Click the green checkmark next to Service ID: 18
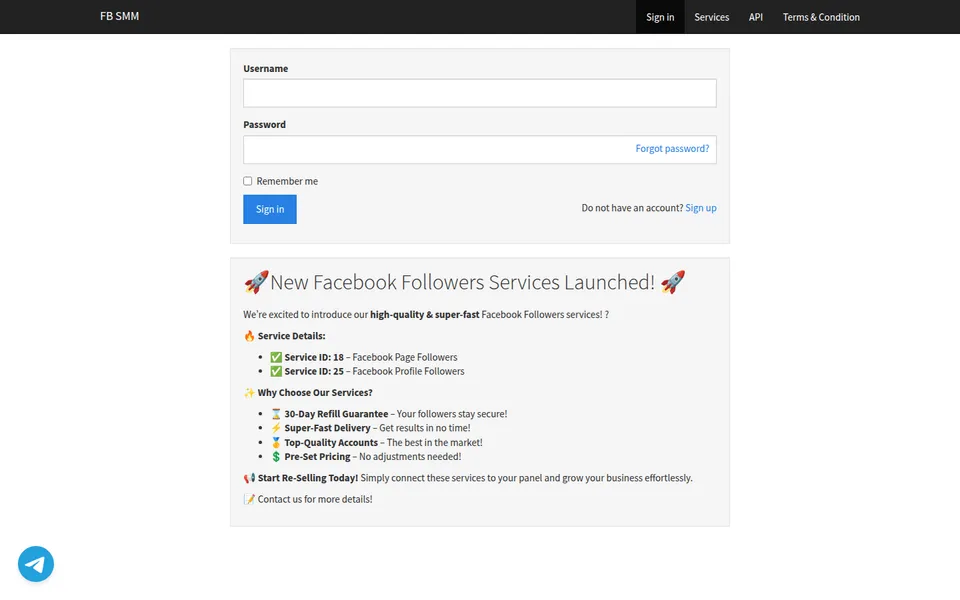Viewport: 960px width, 600px height. (x=276, y=358)
